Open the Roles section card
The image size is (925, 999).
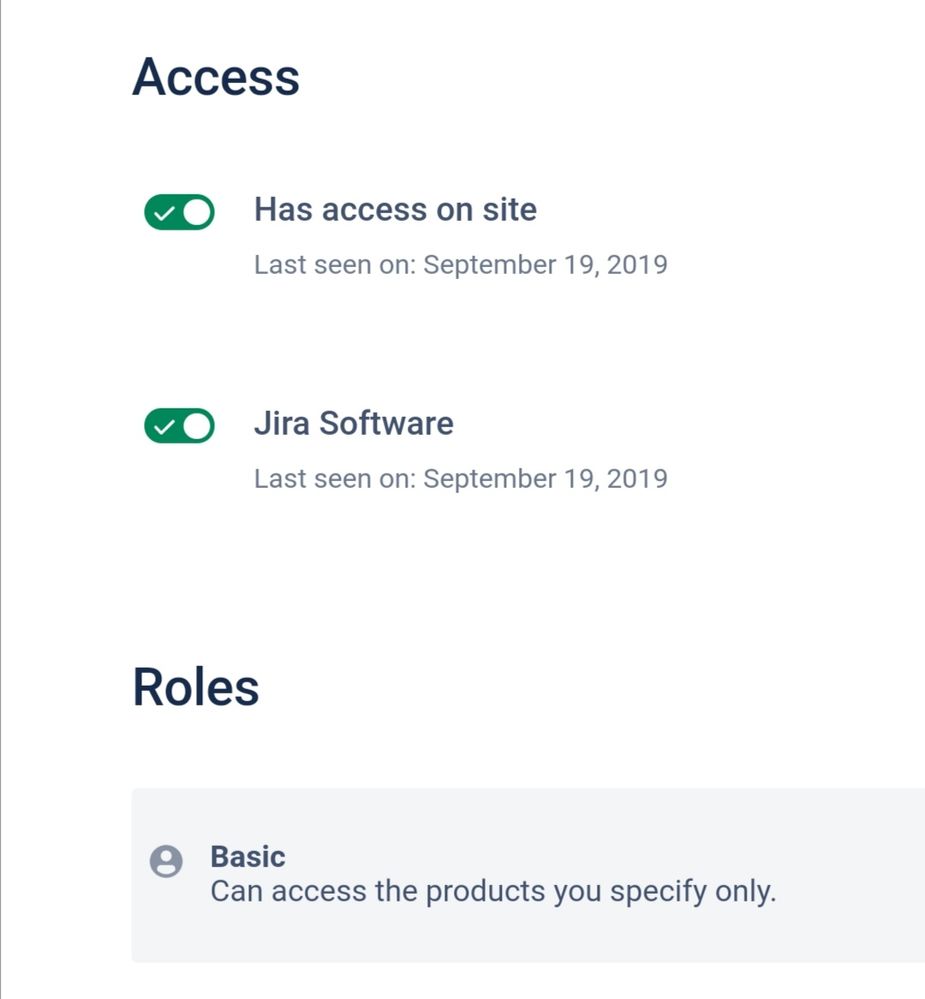[x=460, y=872]
